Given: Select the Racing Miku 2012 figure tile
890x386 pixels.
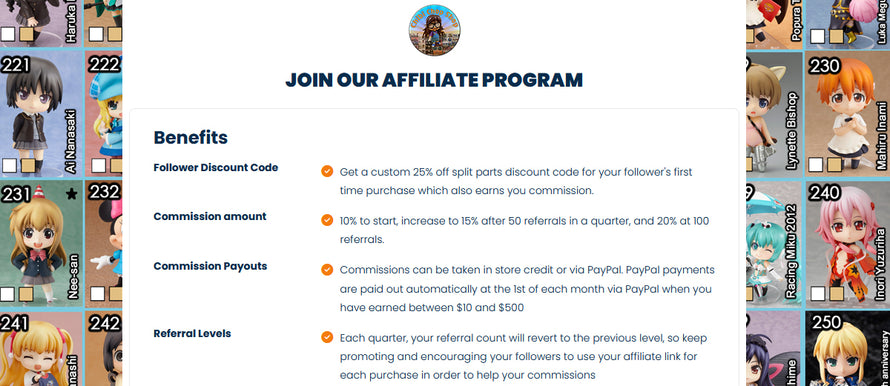Looking at the screenshot, I should 774,242.
